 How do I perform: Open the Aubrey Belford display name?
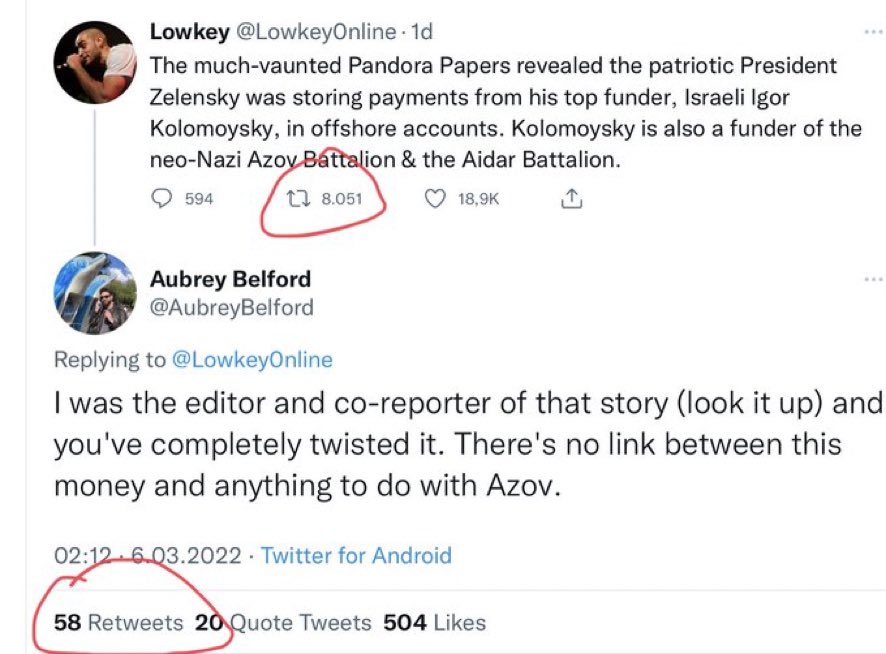click(230, 279)
